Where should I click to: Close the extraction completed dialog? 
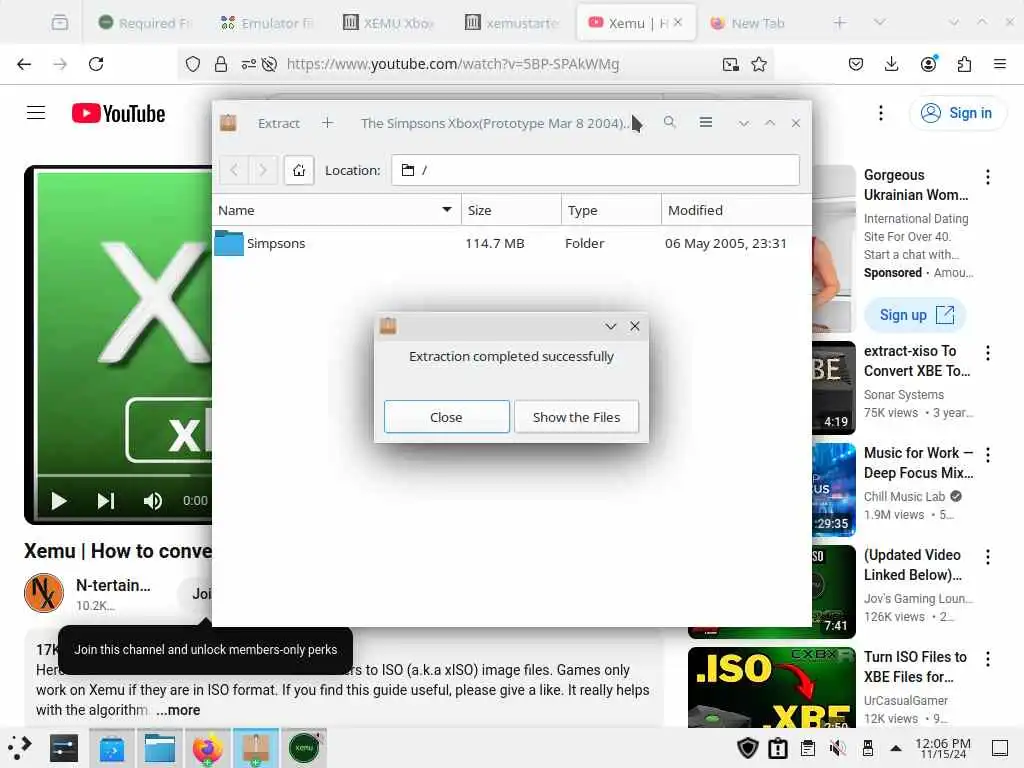(447, 417)
